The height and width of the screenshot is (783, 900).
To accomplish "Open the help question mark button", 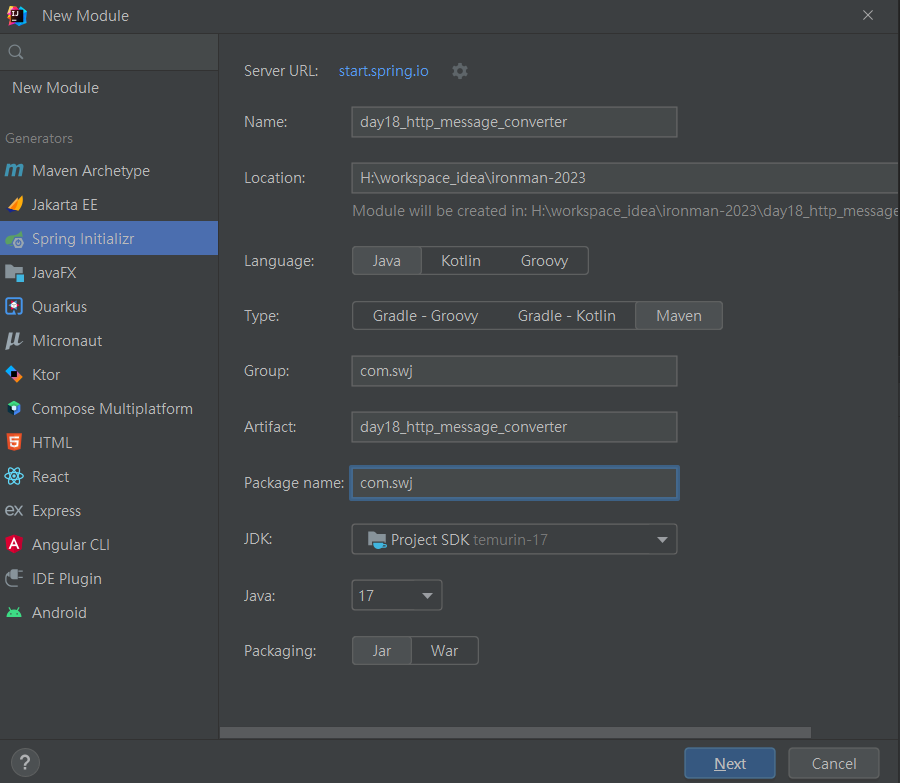I will pyautogui.click(x=25, y=762).
